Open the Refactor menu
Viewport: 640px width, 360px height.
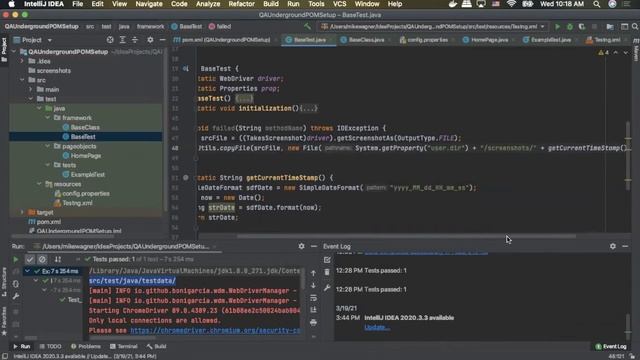(x=241, y=4)
